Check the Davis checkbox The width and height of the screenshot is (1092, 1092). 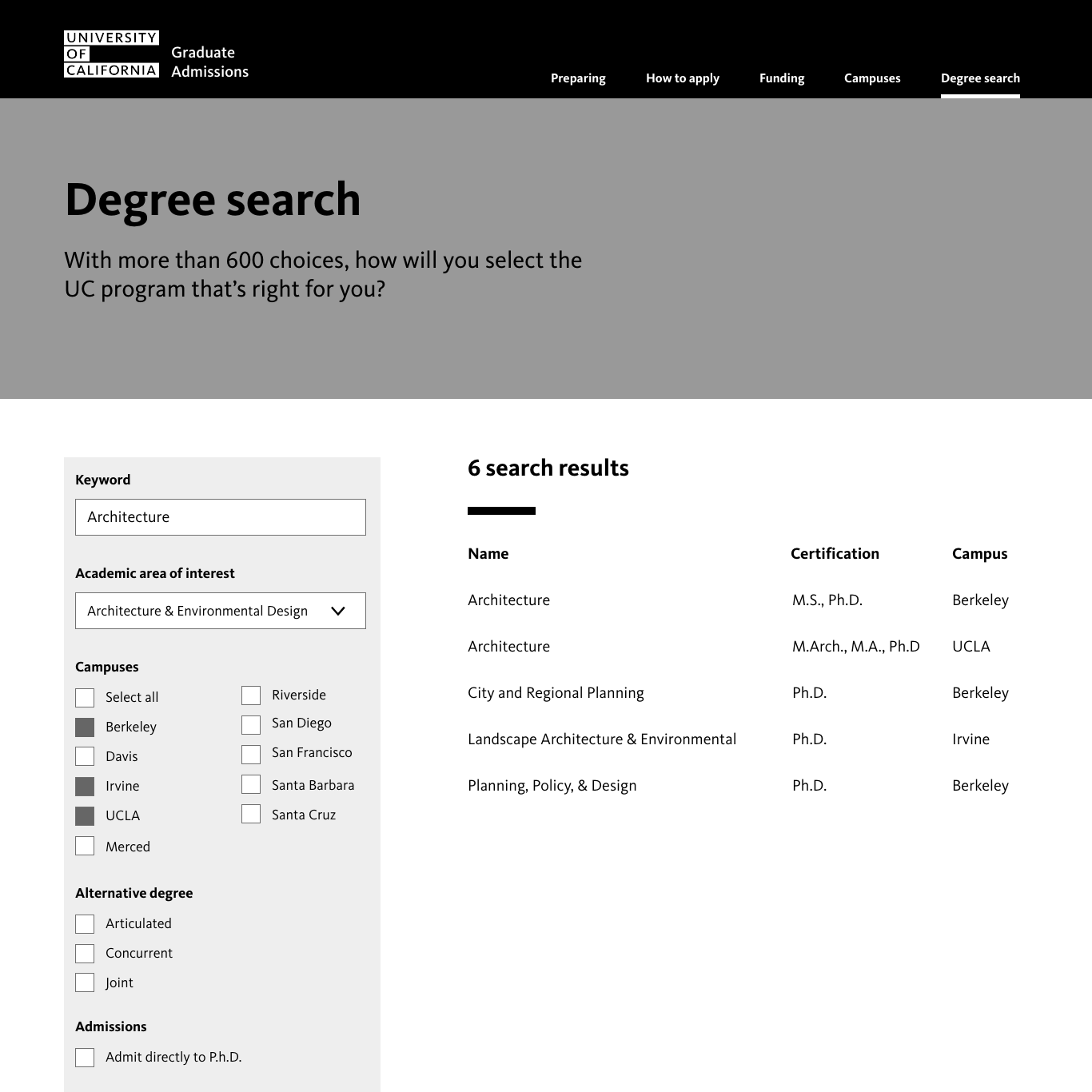click(x=85, y=756)
